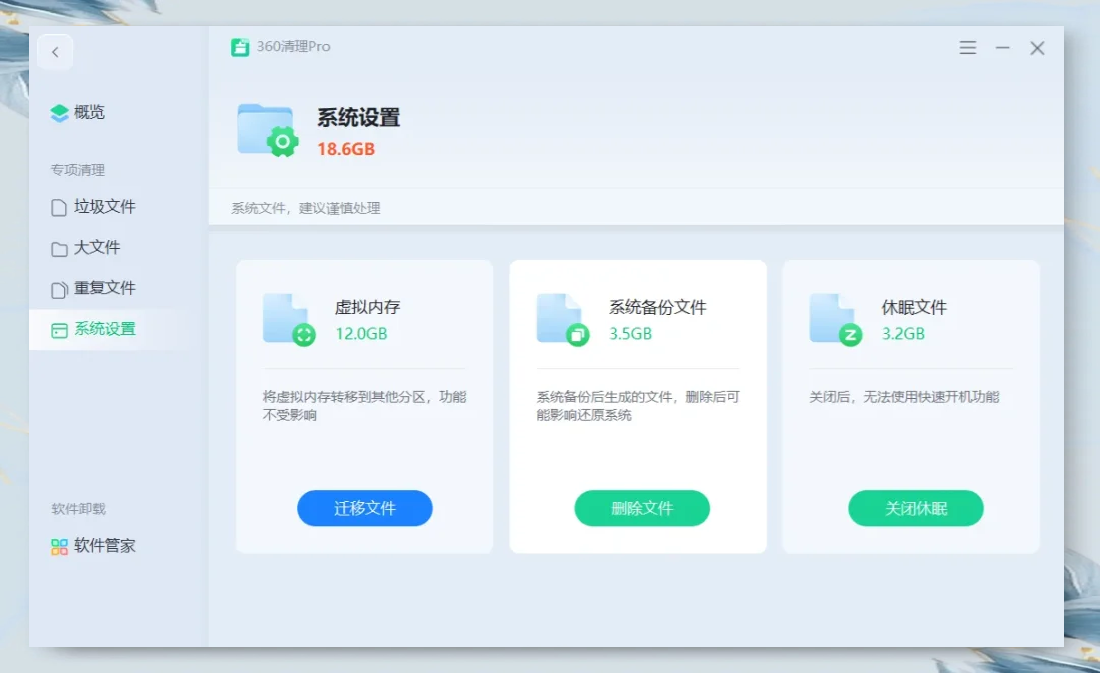Click the 休眠文件 file icon
The height and width of the screenshot is (673, 1100).
click(836, 320)
